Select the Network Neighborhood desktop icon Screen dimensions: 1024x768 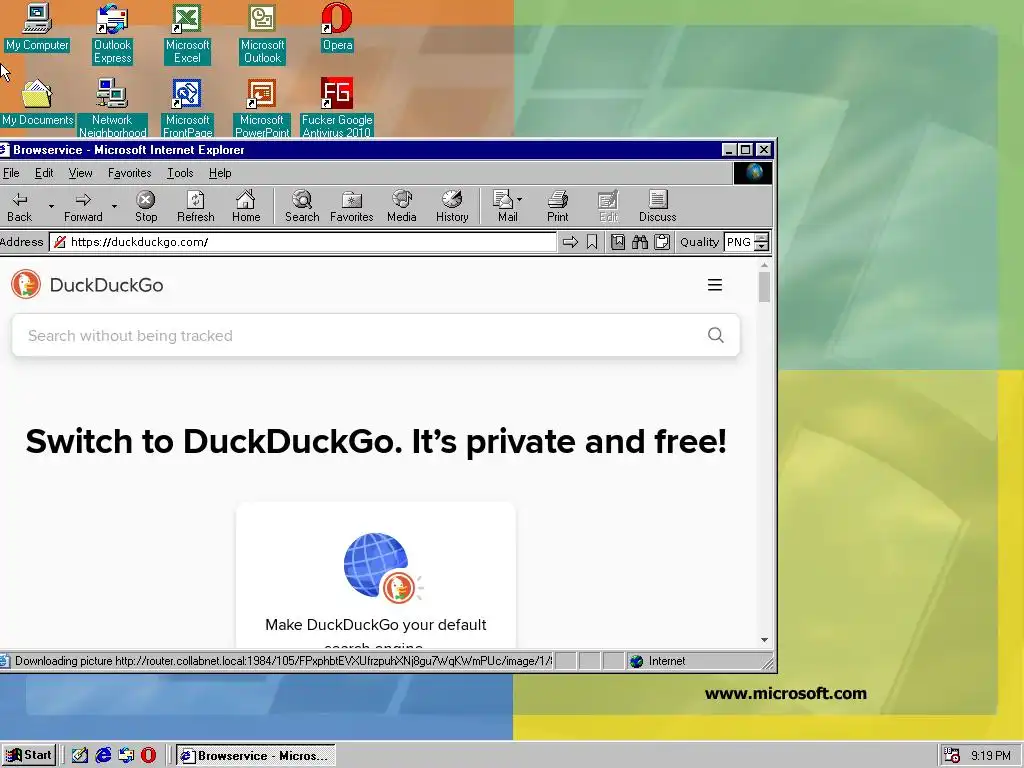112,108
